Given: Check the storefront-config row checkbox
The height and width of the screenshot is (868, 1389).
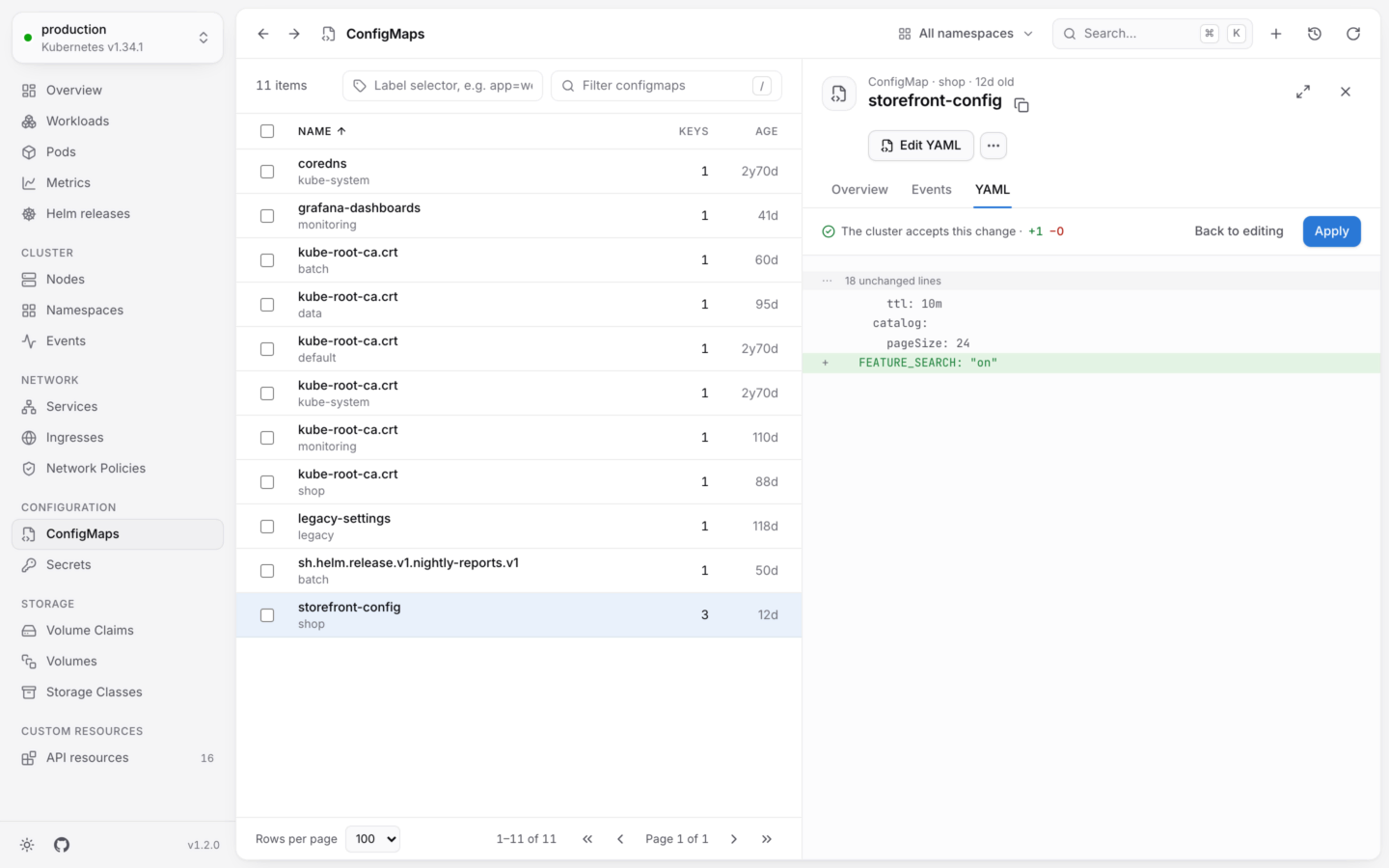Looking at the screenshot, I should pos(267,615).
